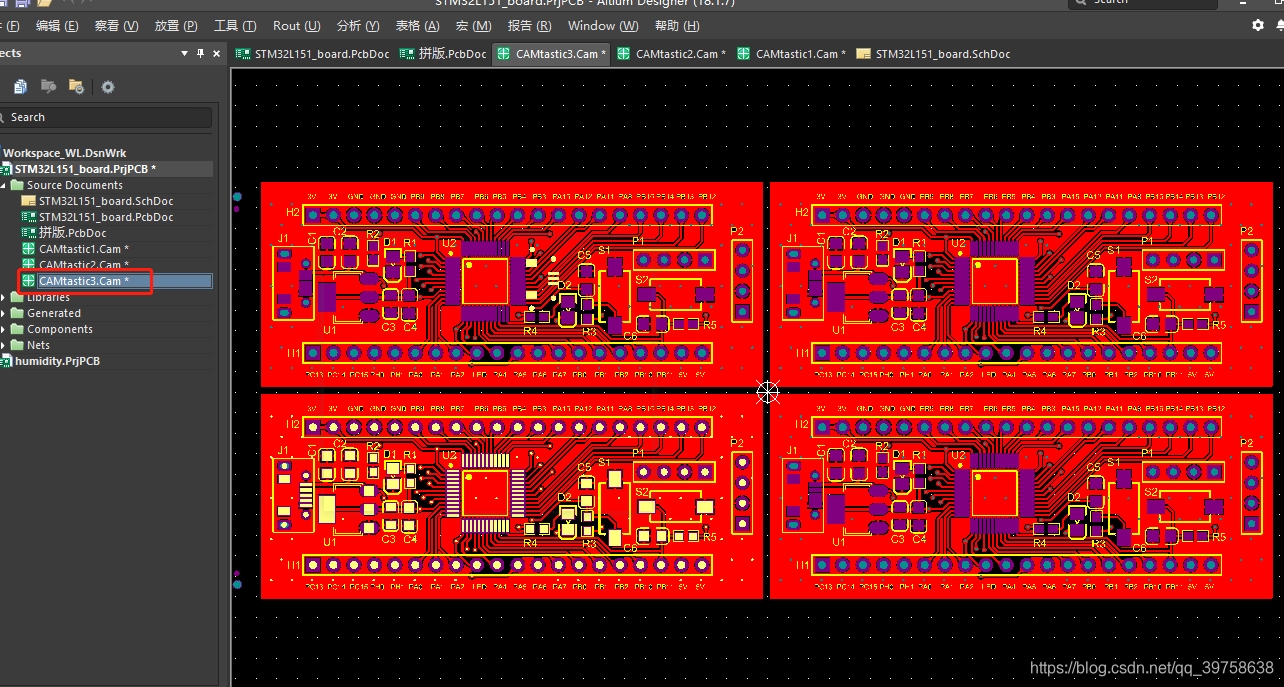
Task: Click the folder with gear icon in Projects toolbar
Action: click(x=76, y=87)
